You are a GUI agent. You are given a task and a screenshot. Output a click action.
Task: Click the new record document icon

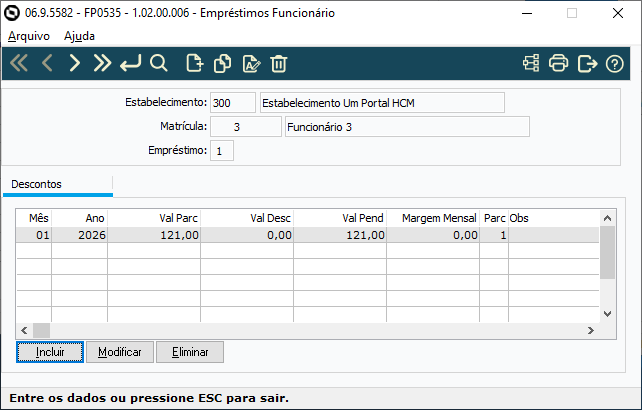pos(194,63)
